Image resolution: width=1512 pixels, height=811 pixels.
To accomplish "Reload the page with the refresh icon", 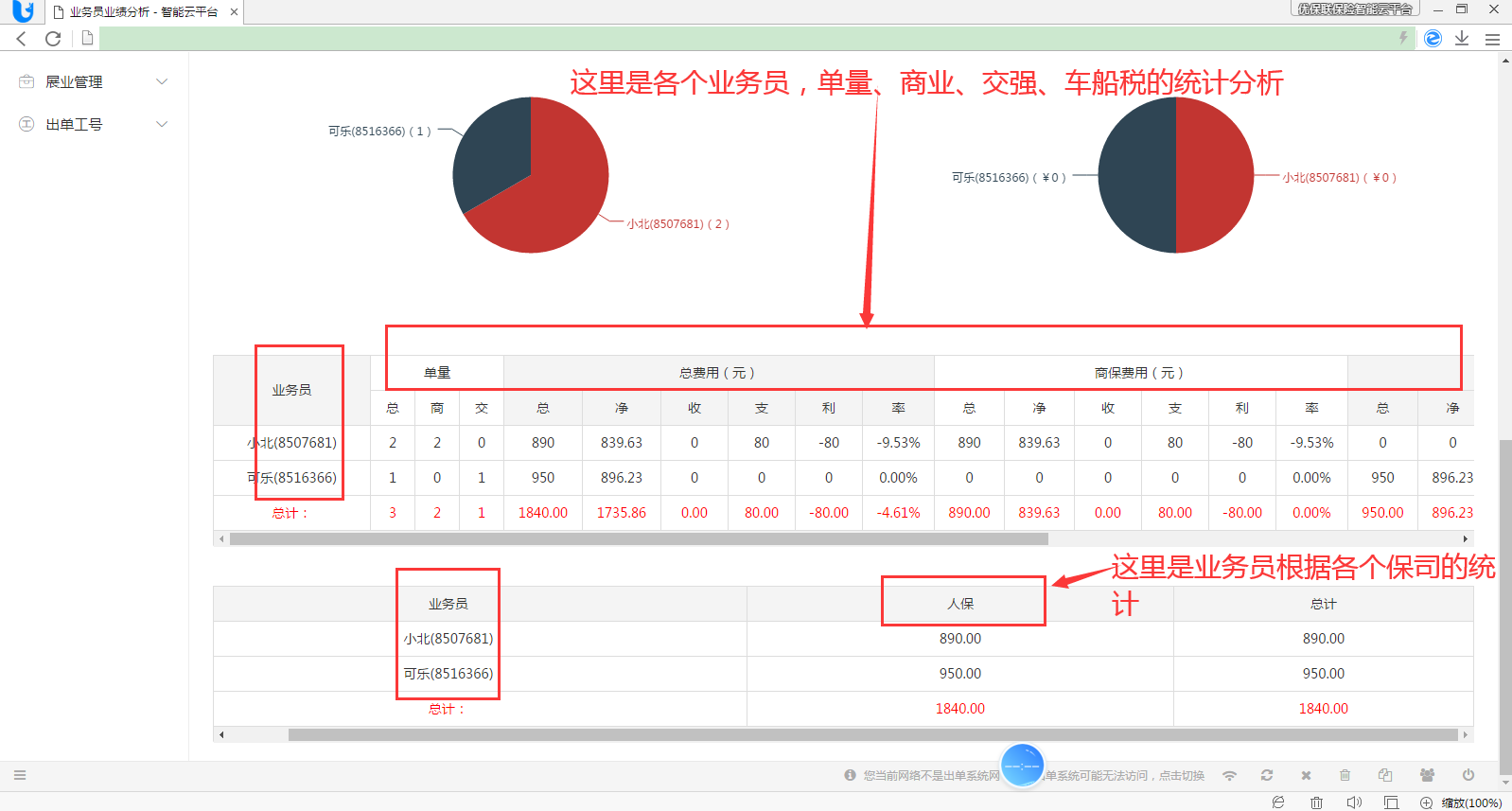I will [x=53, y=39].
